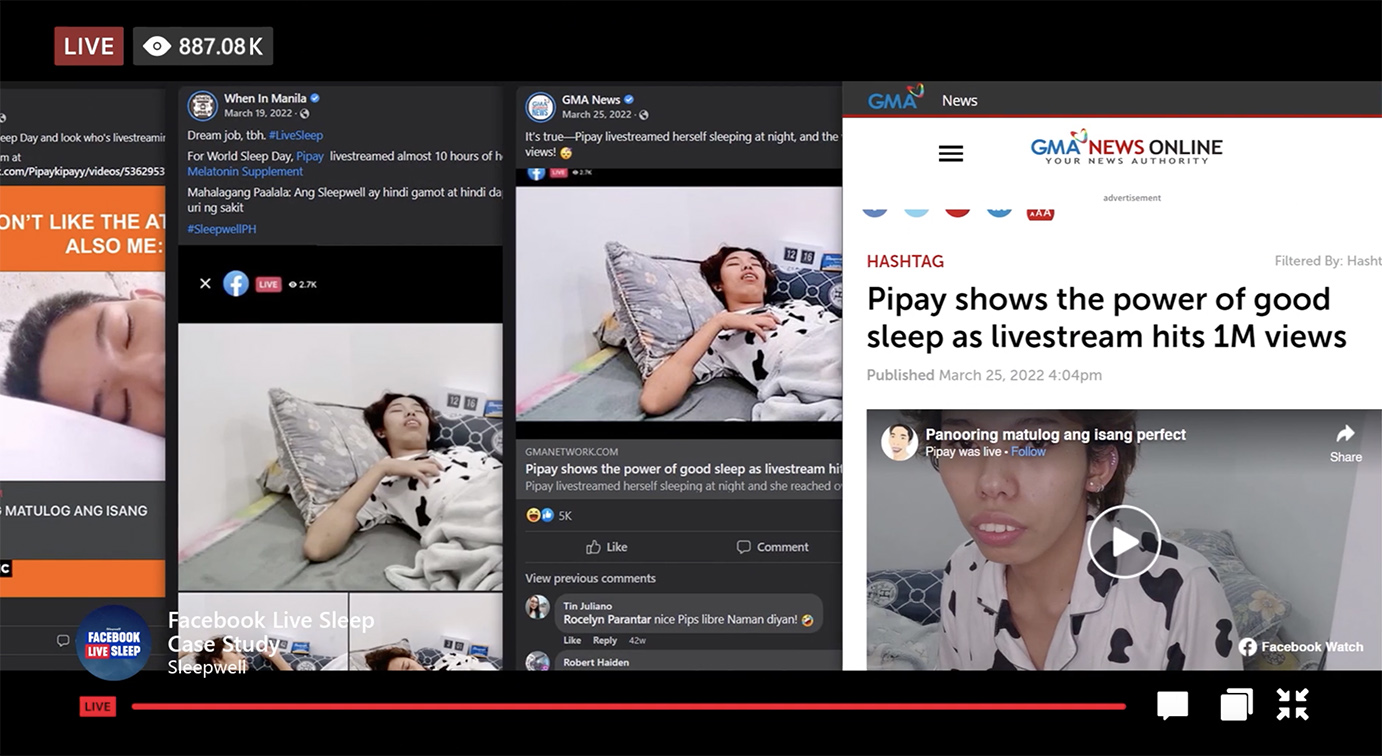The image size is (1382, 756).
Task: Like the GMA News post
Action: [x=607, y=547]
